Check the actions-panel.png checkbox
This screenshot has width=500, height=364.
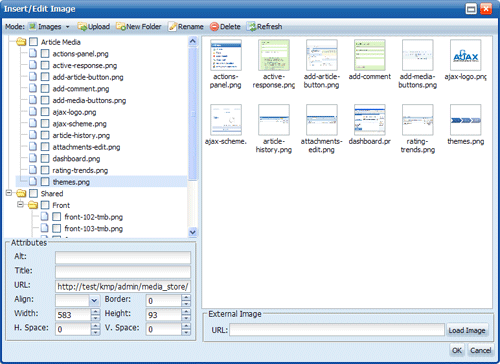click(x=45, y=54)
